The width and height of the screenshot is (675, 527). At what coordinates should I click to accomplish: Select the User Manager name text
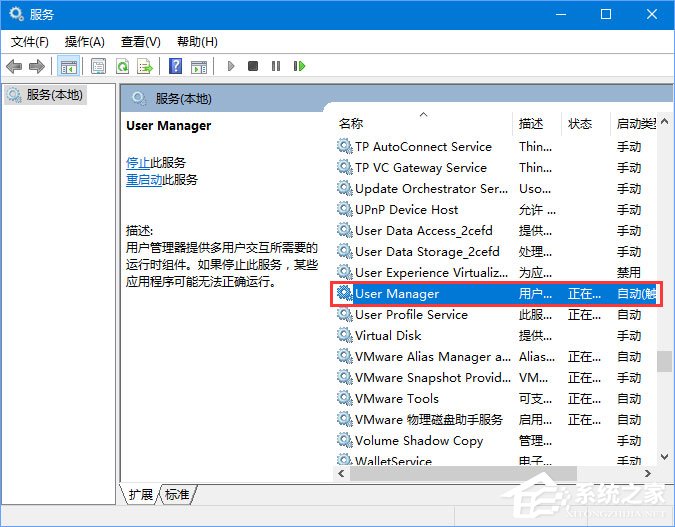pyautogui.click(x=397, y=293)
